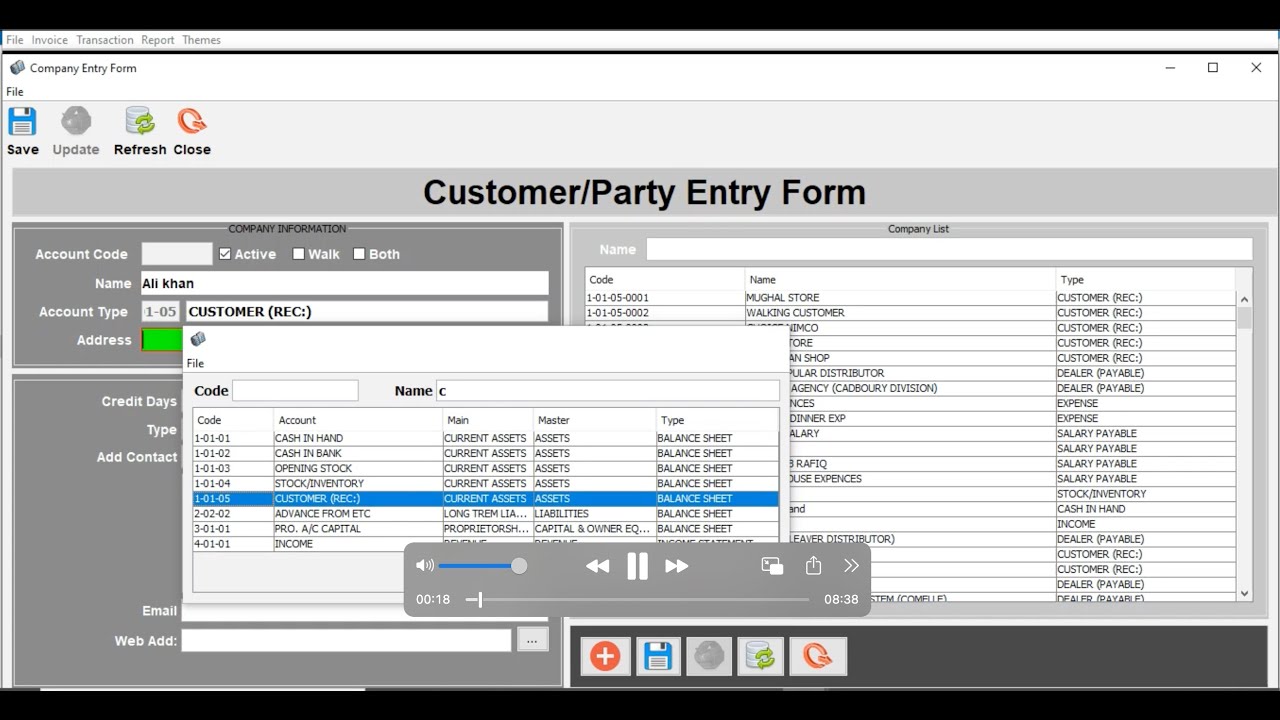Click Company List Code column header
Image resolution: width=1280 pixels, height=720 pixels.
click(665, 280)
